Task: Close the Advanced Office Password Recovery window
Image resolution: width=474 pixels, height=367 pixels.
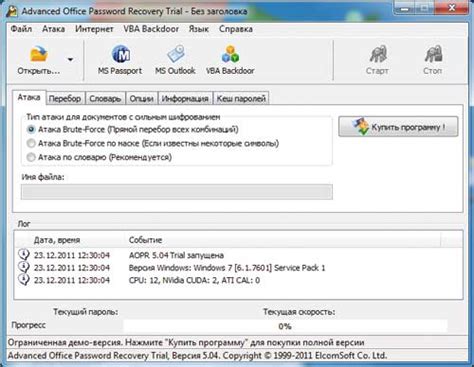Action: 452,7
